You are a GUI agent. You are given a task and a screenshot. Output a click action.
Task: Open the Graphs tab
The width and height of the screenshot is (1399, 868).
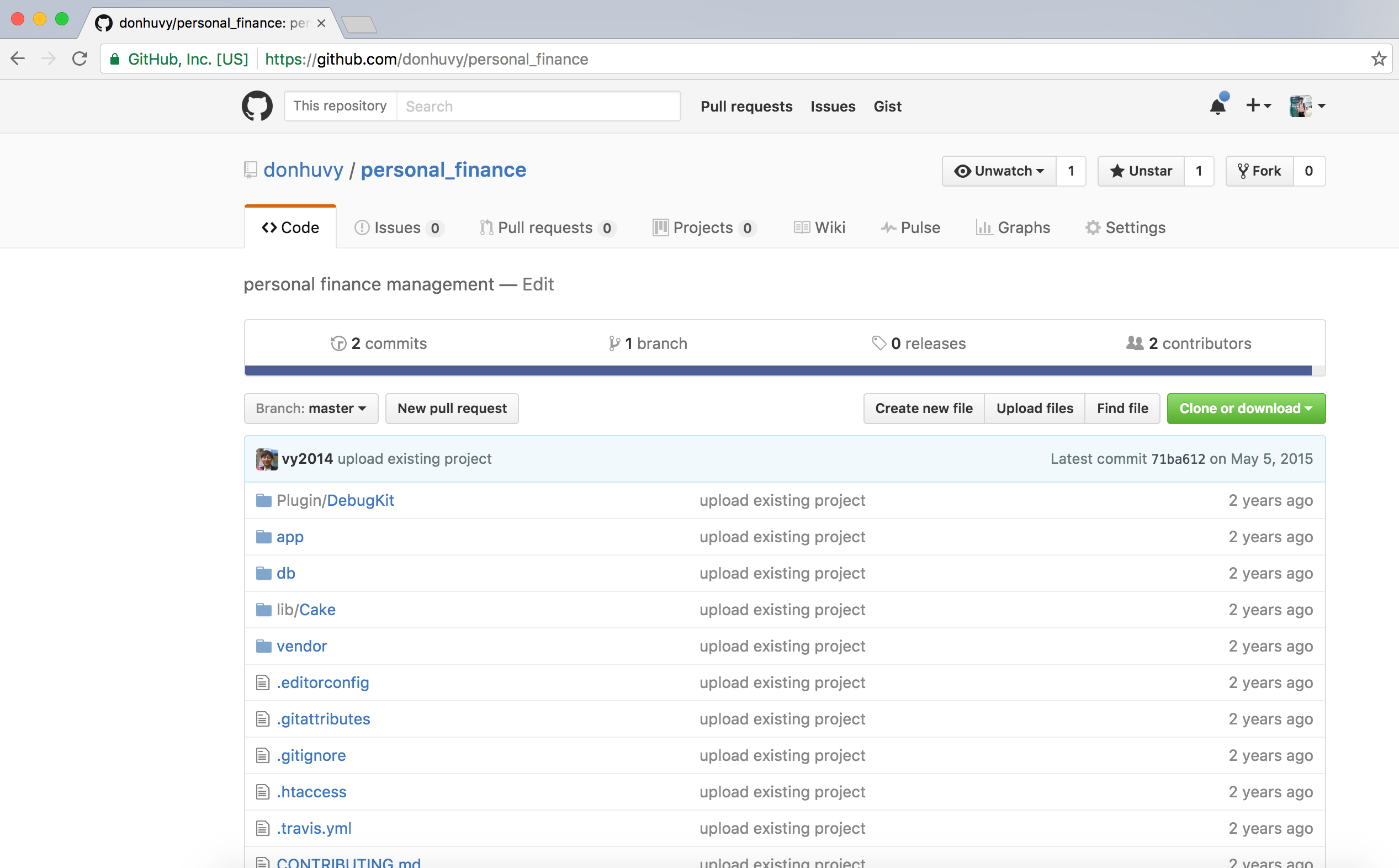tap(1013, 228)
